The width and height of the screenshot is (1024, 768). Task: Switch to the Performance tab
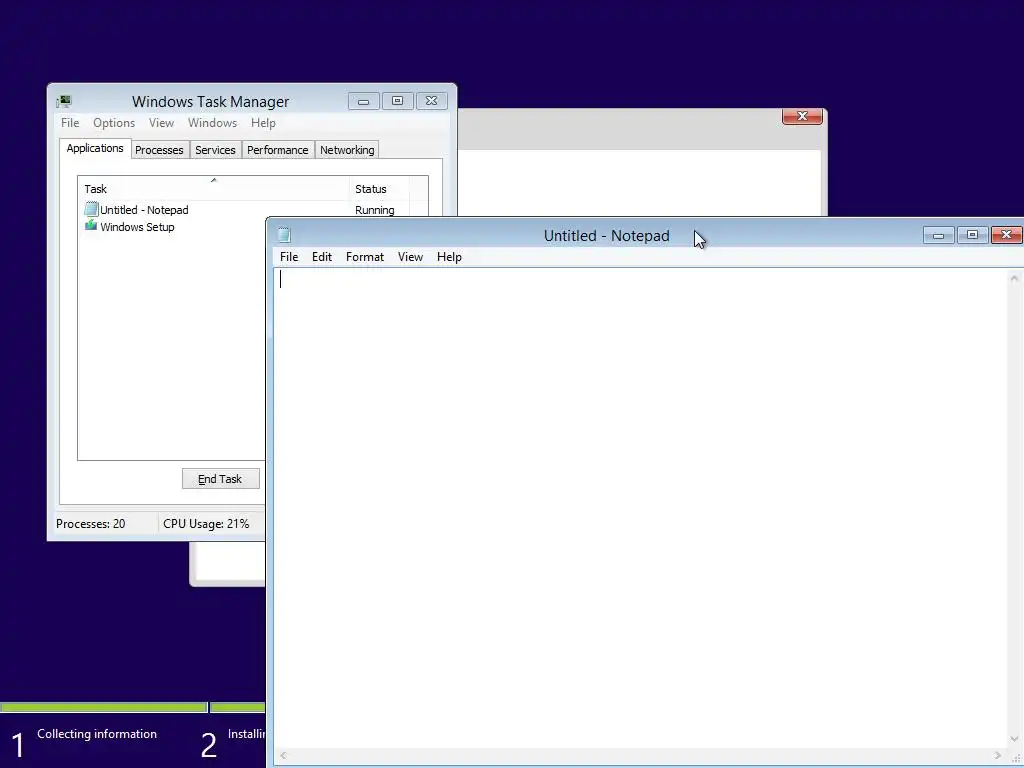pyautogui.click(x=278, y=150)
